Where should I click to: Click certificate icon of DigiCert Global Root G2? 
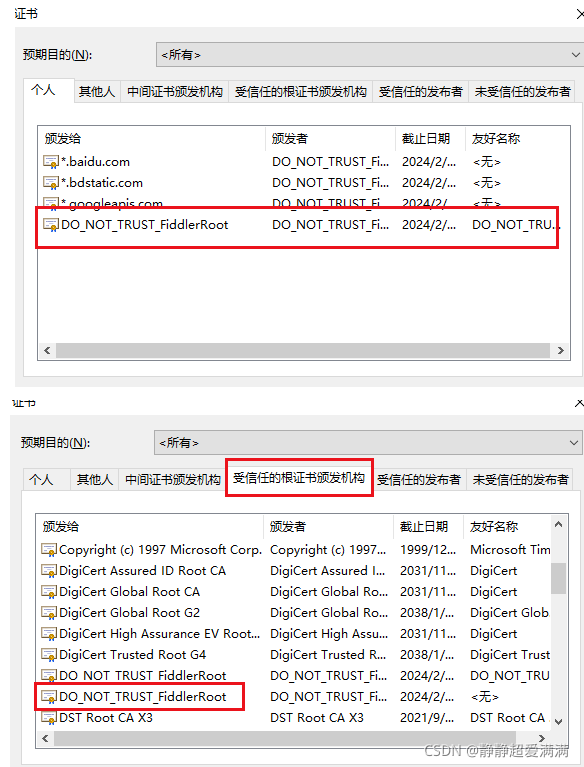tap(49, 613)
